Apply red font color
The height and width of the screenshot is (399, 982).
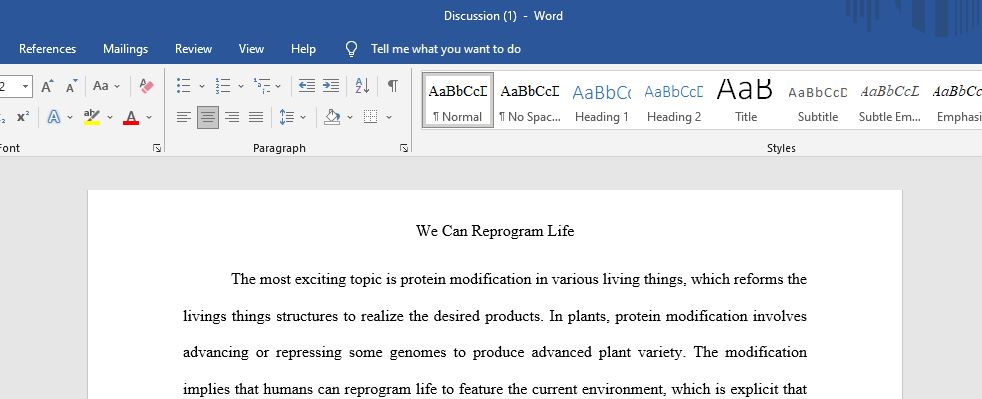tap(131, 117)
